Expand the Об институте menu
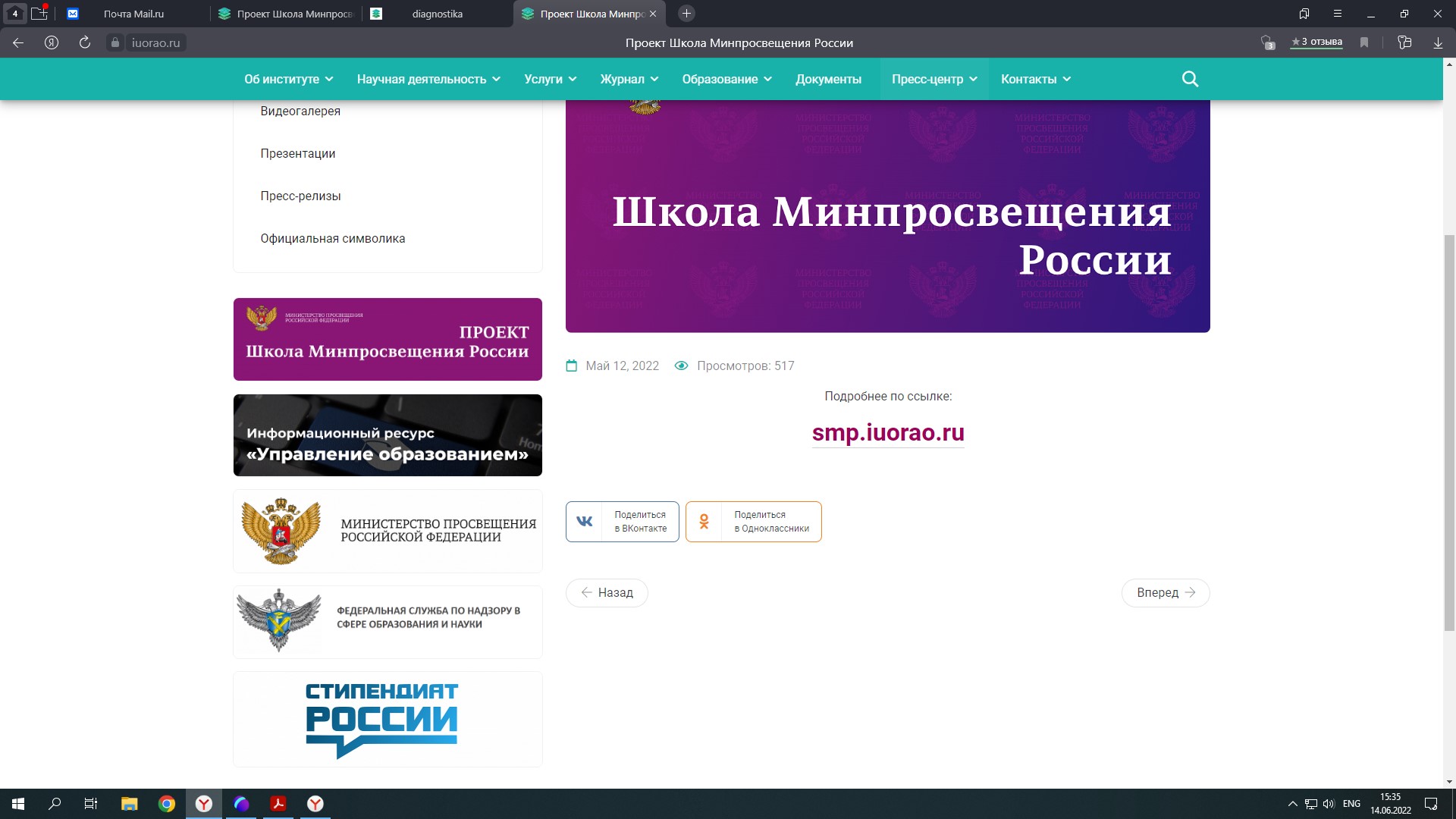Viewport: 1456px width, 819px height. click(x=288, y=79)
